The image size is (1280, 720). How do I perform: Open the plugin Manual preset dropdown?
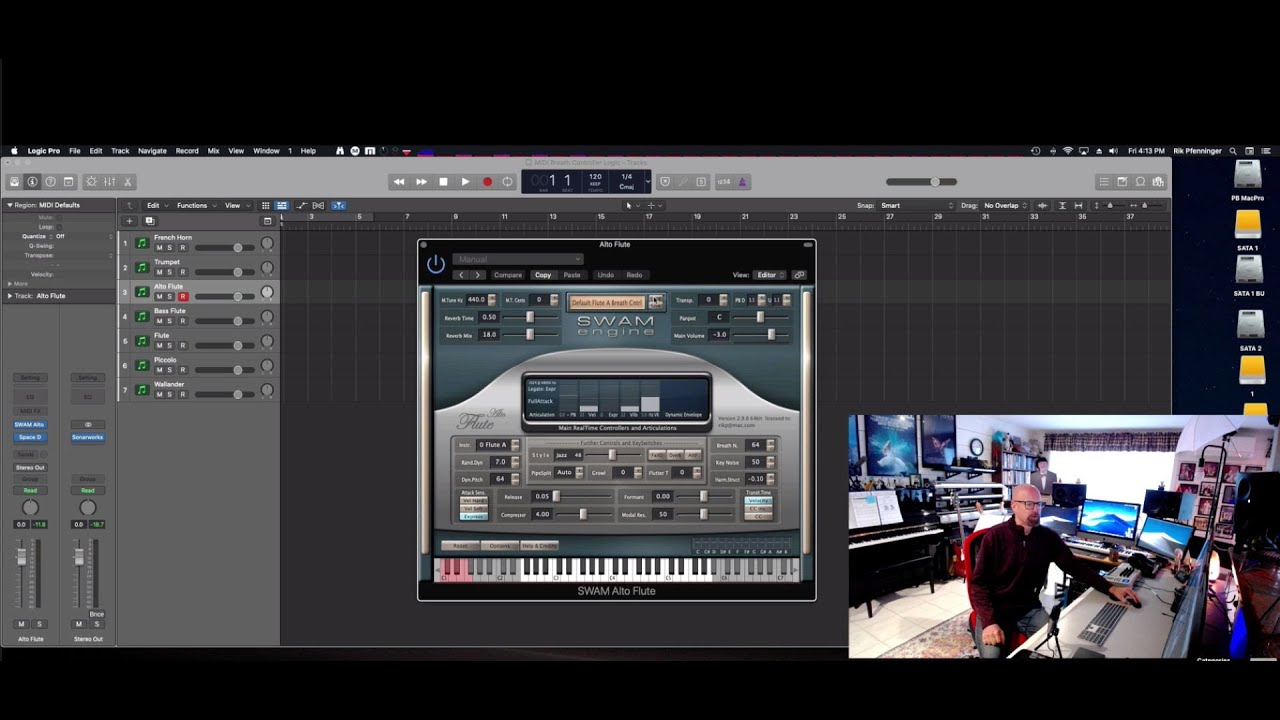point(517,259)
